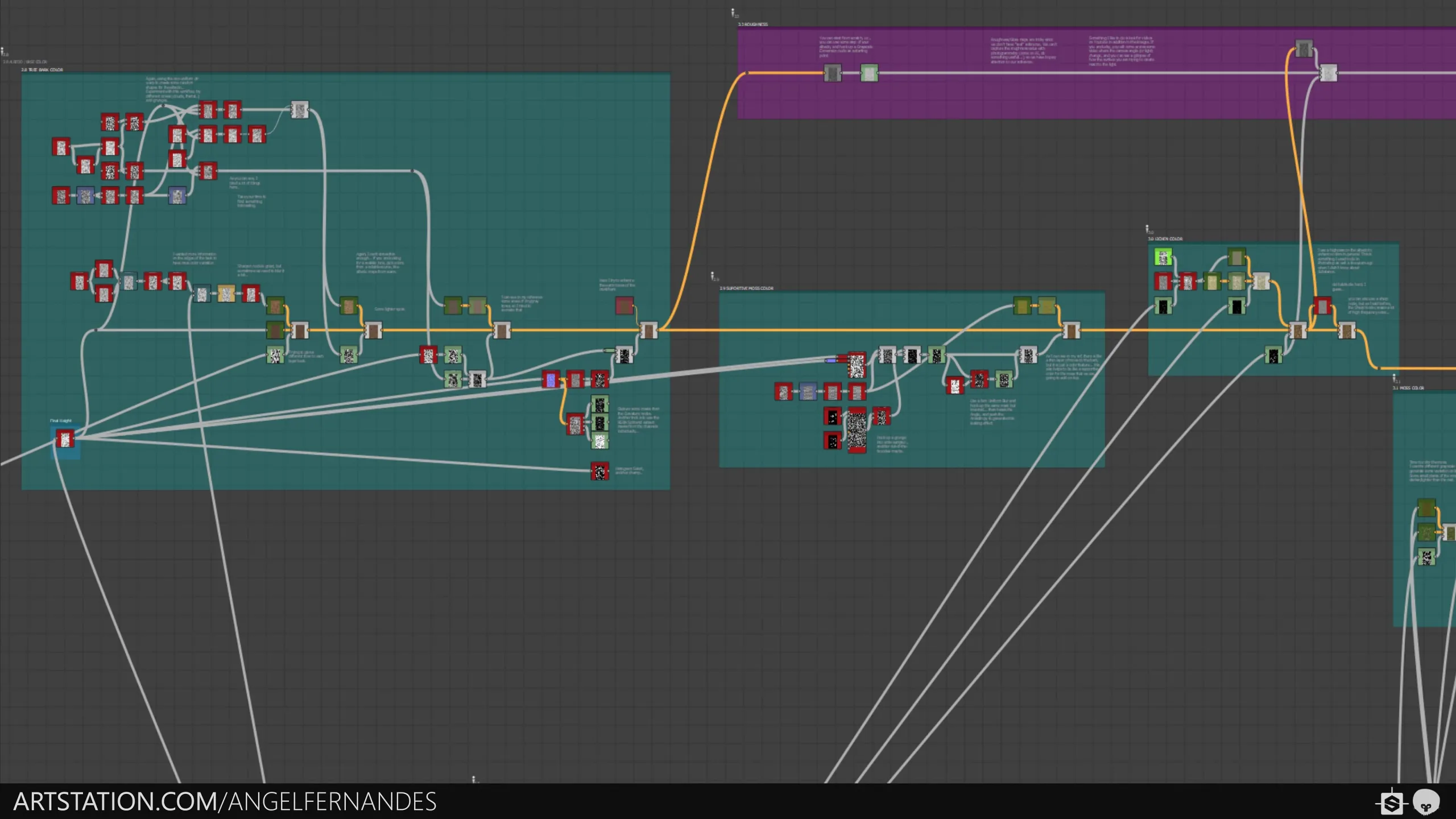Click last blend node at Tree Bark frame's right edge

pos(648,330)
